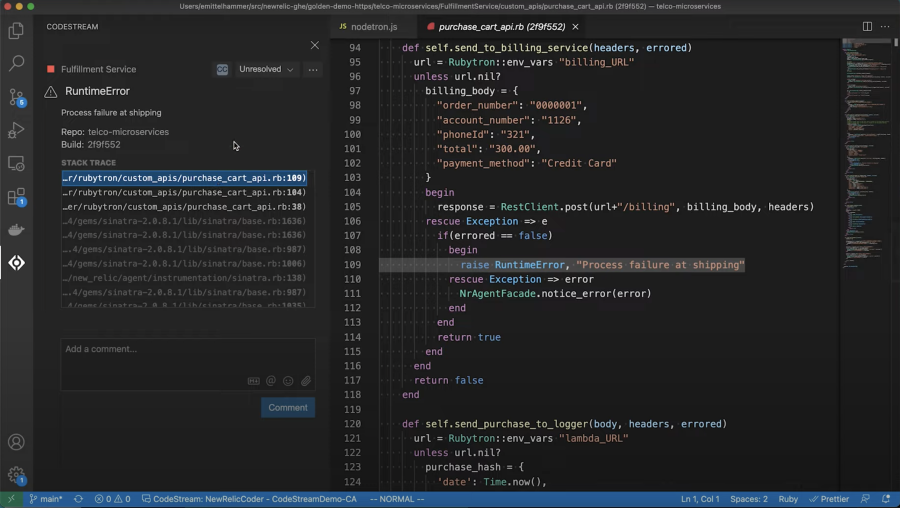Open the Accounts menu icon

(x=16, y=442)
